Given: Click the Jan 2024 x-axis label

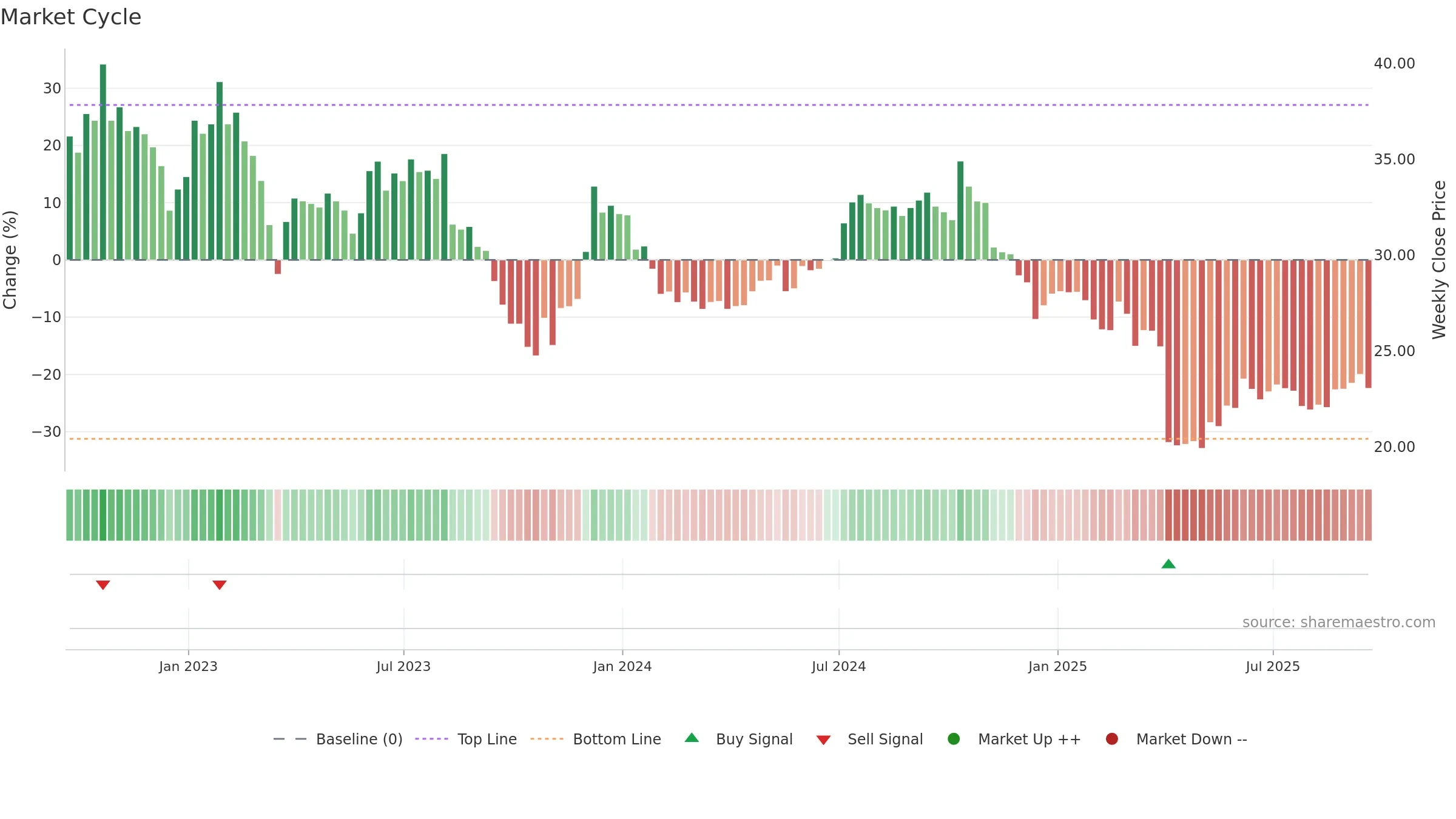Looking at the screenshot, I should pyautogui.click(x=622, y=666).
